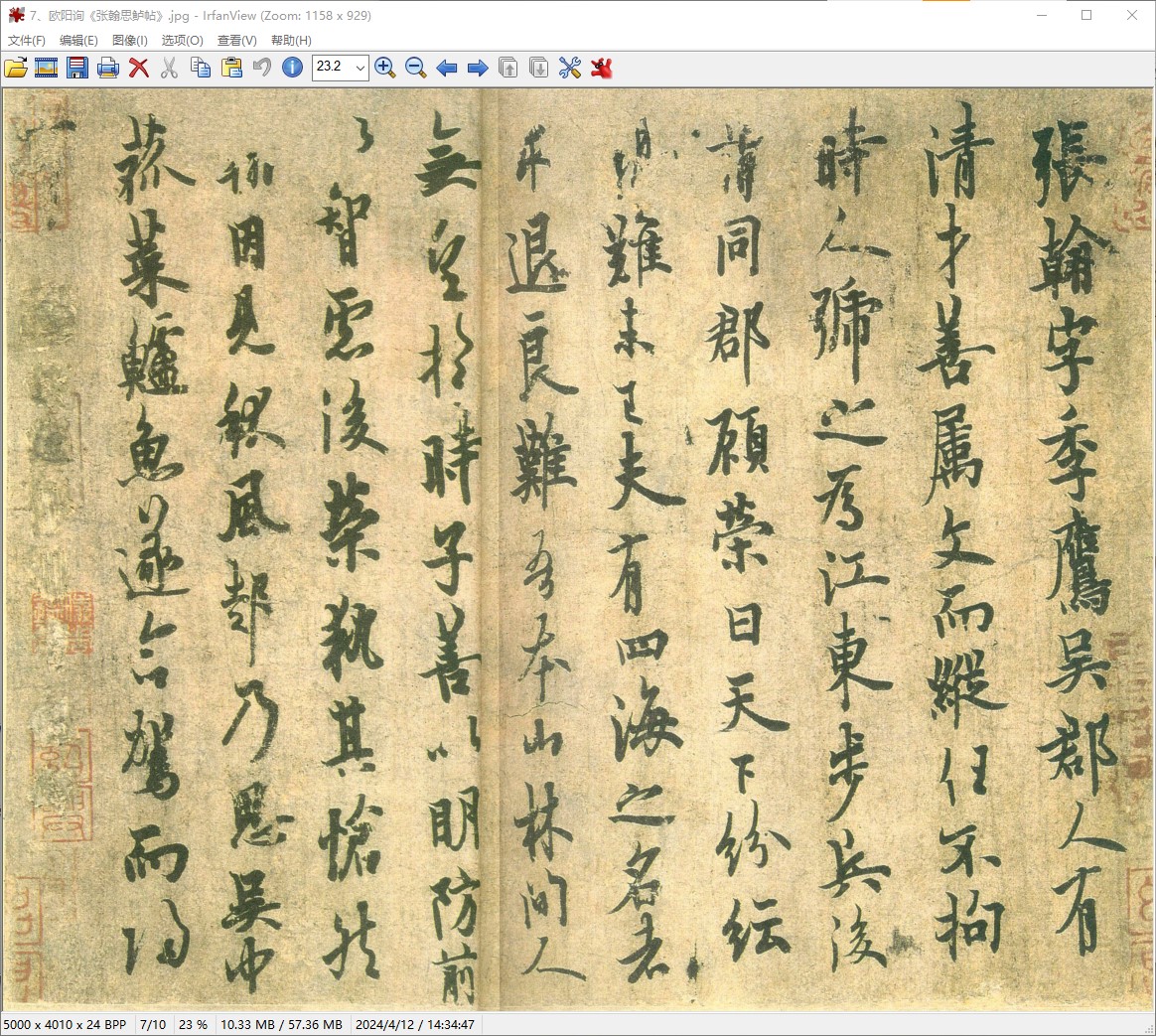Delete the file with the red X icon
The width and height of the screenshot is (1156, 1036).
(139, 68)
